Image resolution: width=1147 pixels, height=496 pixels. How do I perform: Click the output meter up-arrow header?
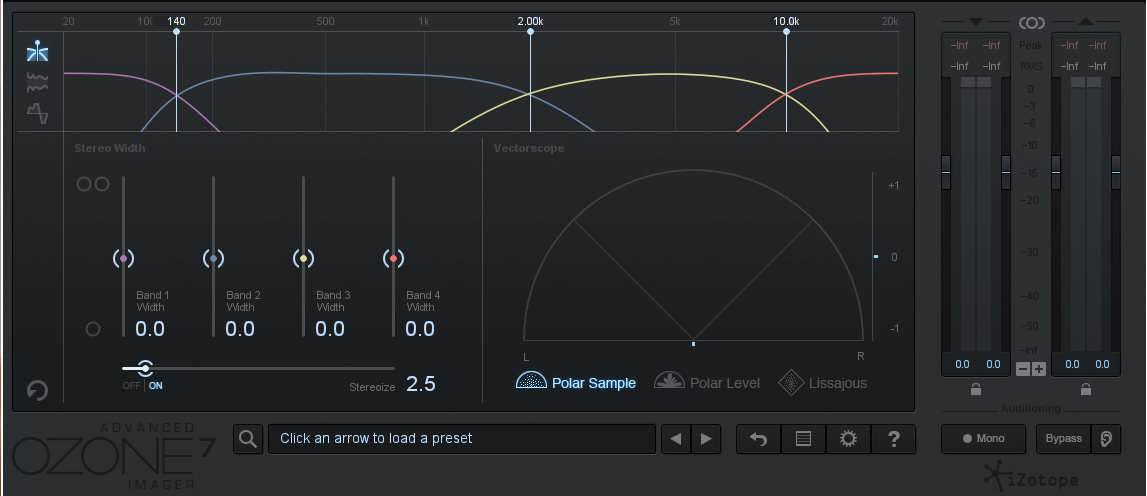click(1086, 22)
